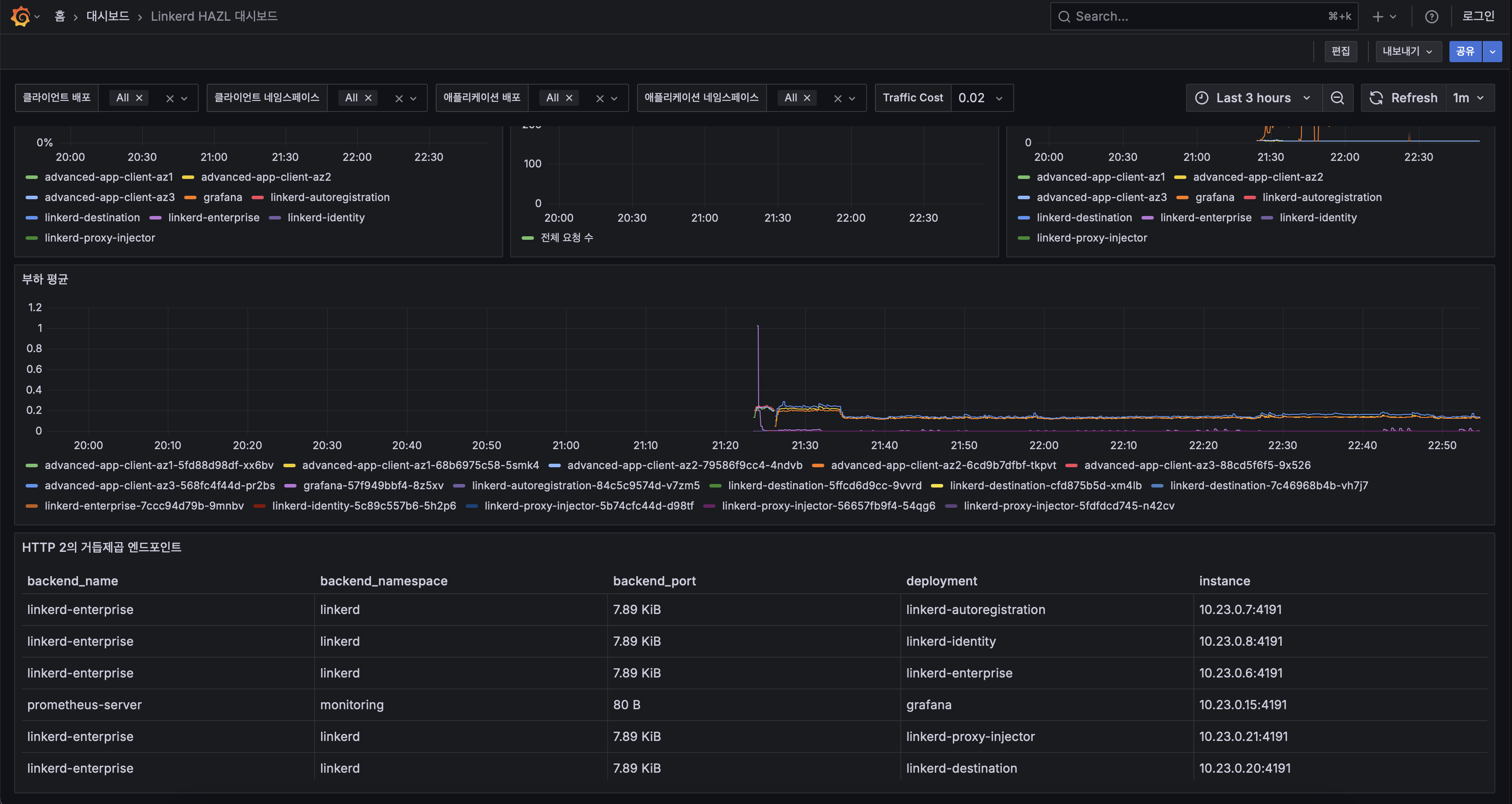1512x804 pixels.
Task: Click the Grafana logo icon
Action: pyautogui.click(x=21, y=16)
